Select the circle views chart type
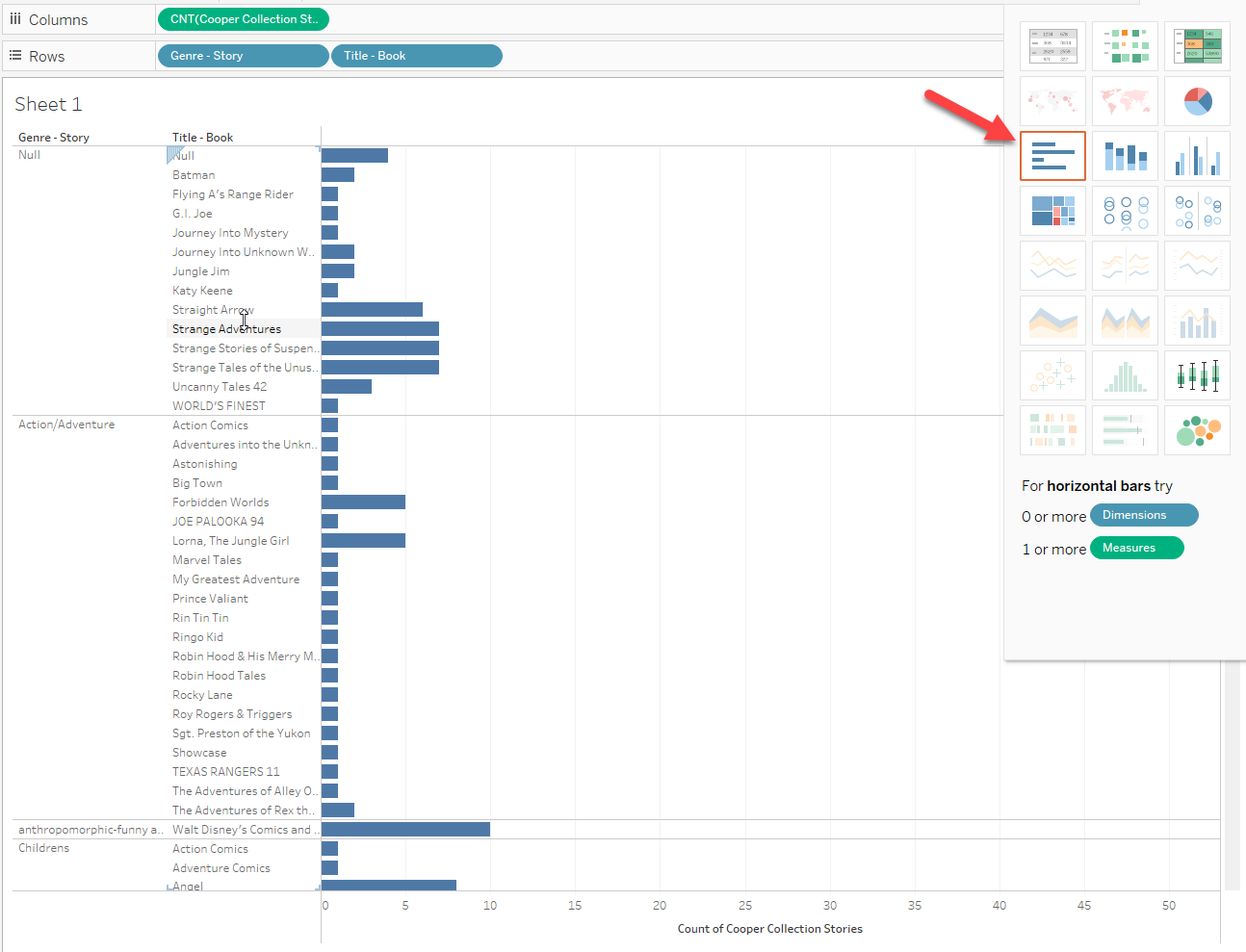 pos(1125,211)
